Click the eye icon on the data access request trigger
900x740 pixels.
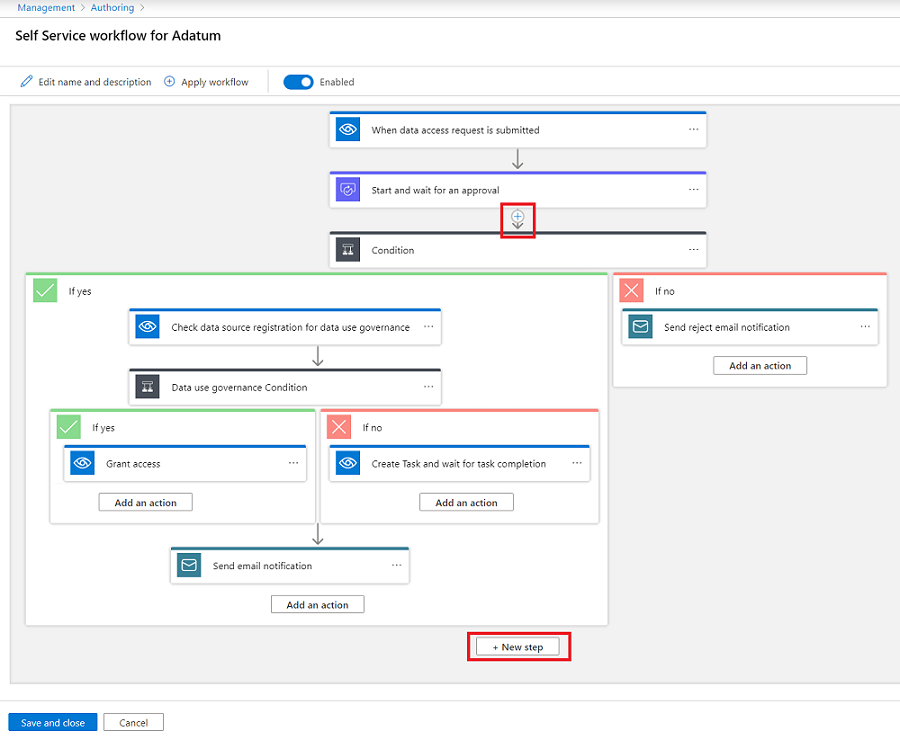347,129
